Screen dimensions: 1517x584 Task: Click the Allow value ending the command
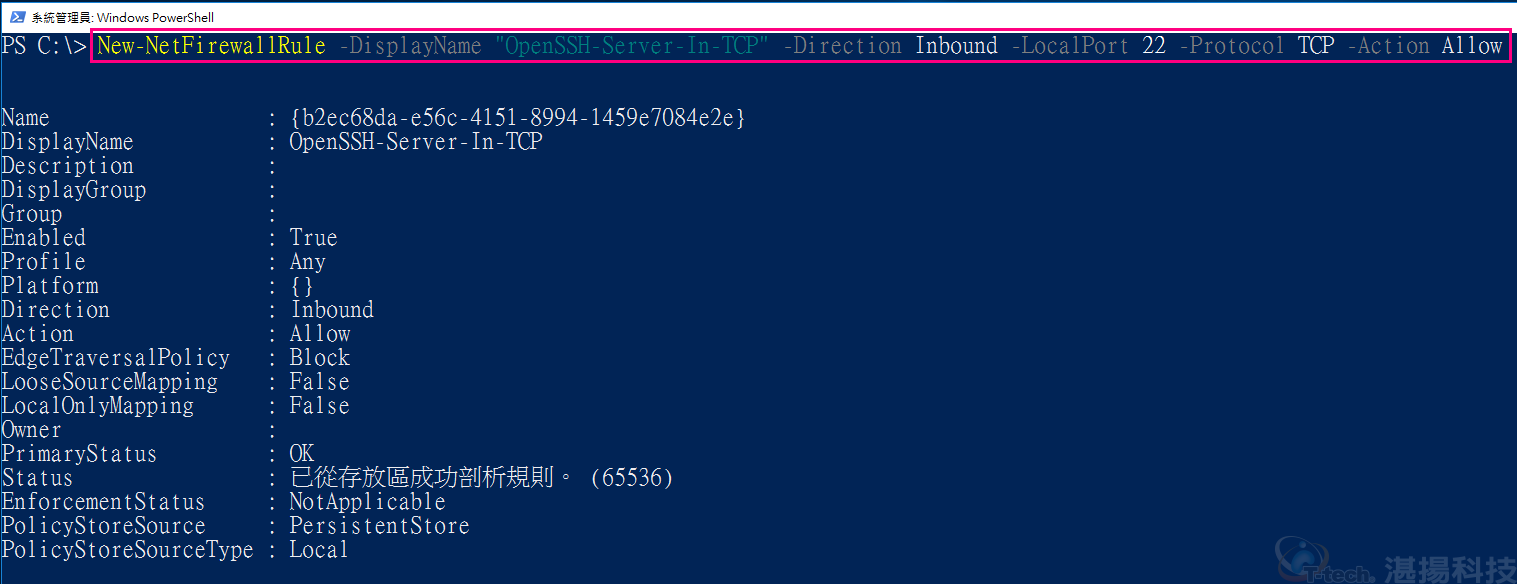point(1472,46)
